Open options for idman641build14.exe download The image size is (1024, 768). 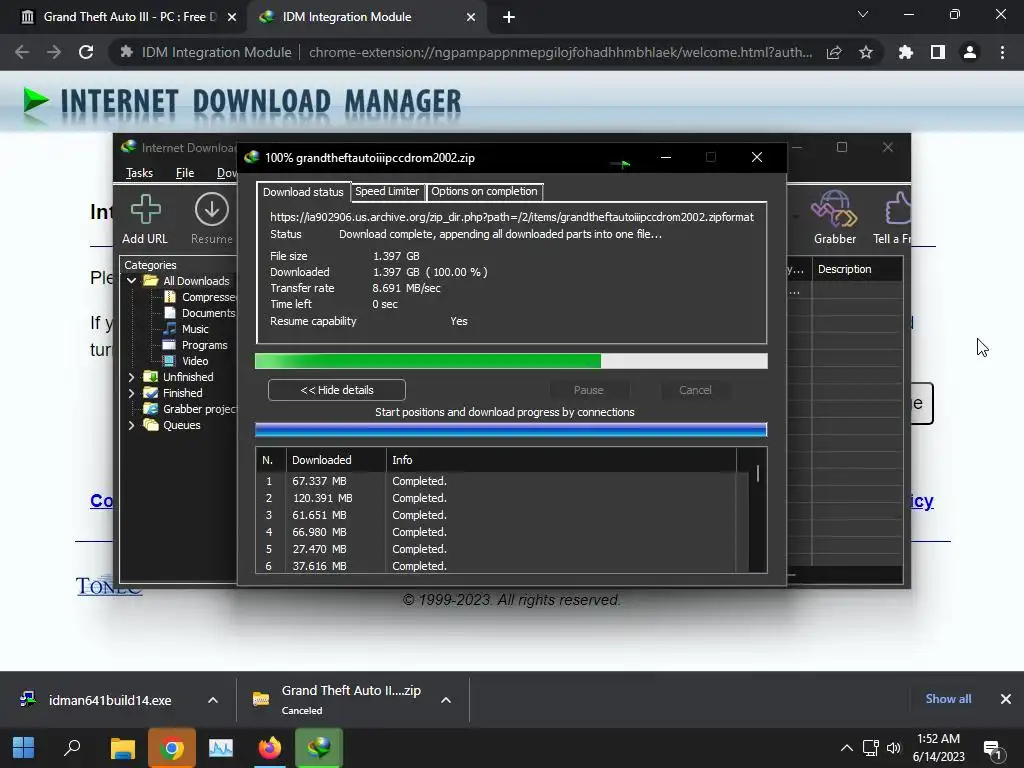click(x=213, y=700)
